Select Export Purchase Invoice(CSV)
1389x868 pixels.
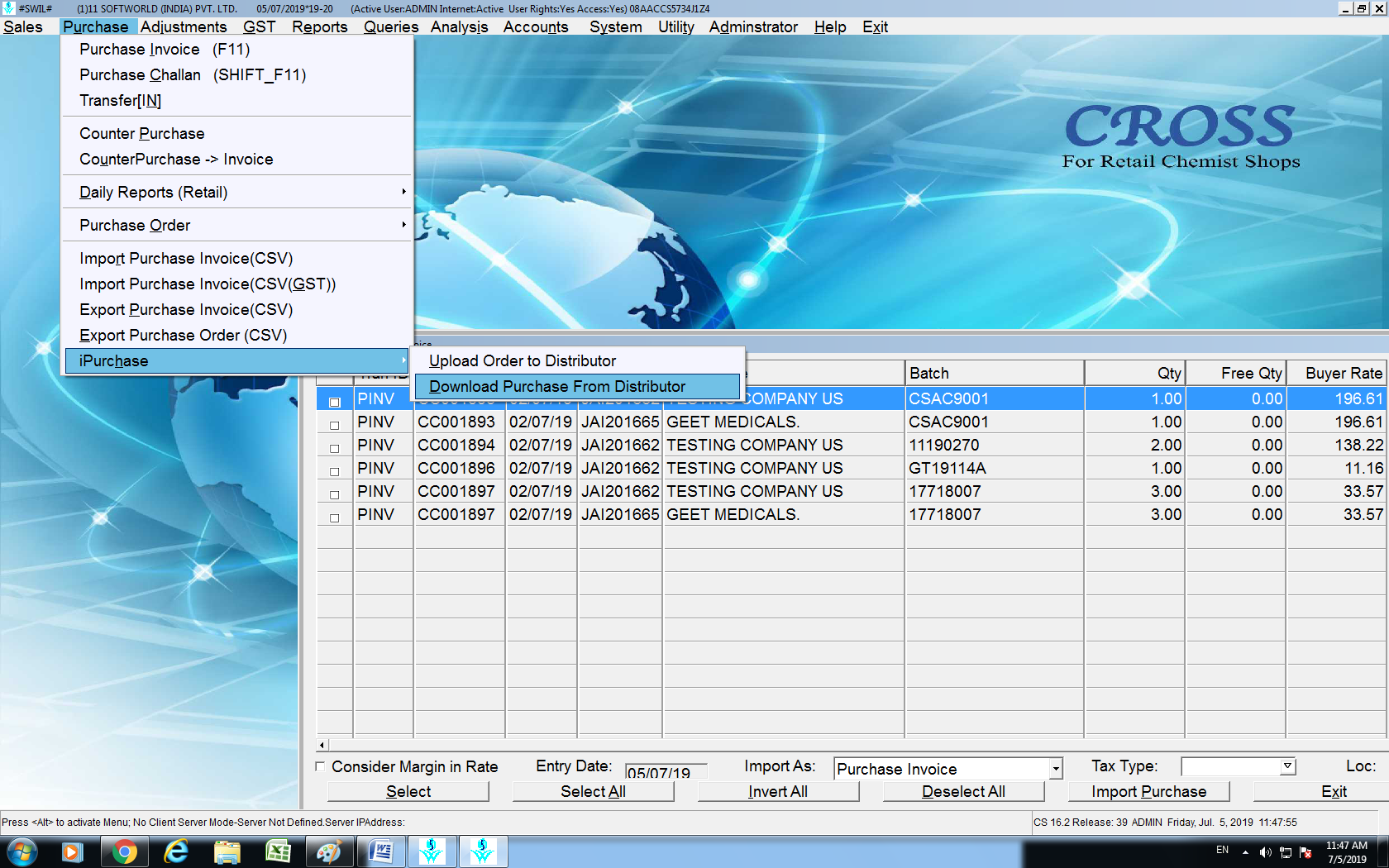pos(238,309)
